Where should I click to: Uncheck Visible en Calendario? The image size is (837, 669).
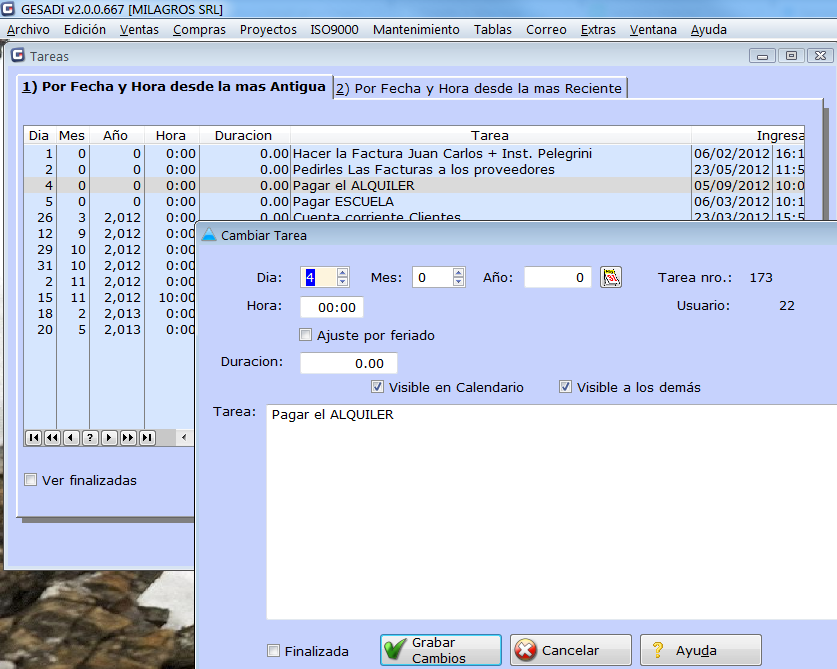tap(378, 387)
